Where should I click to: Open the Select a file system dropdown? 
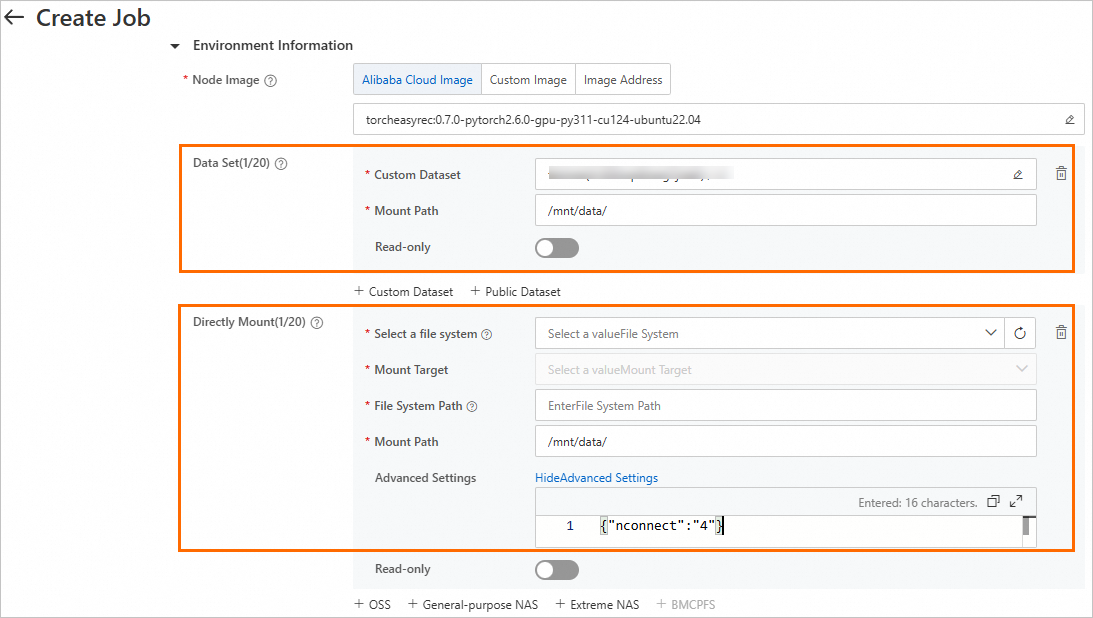click(769, 334)
